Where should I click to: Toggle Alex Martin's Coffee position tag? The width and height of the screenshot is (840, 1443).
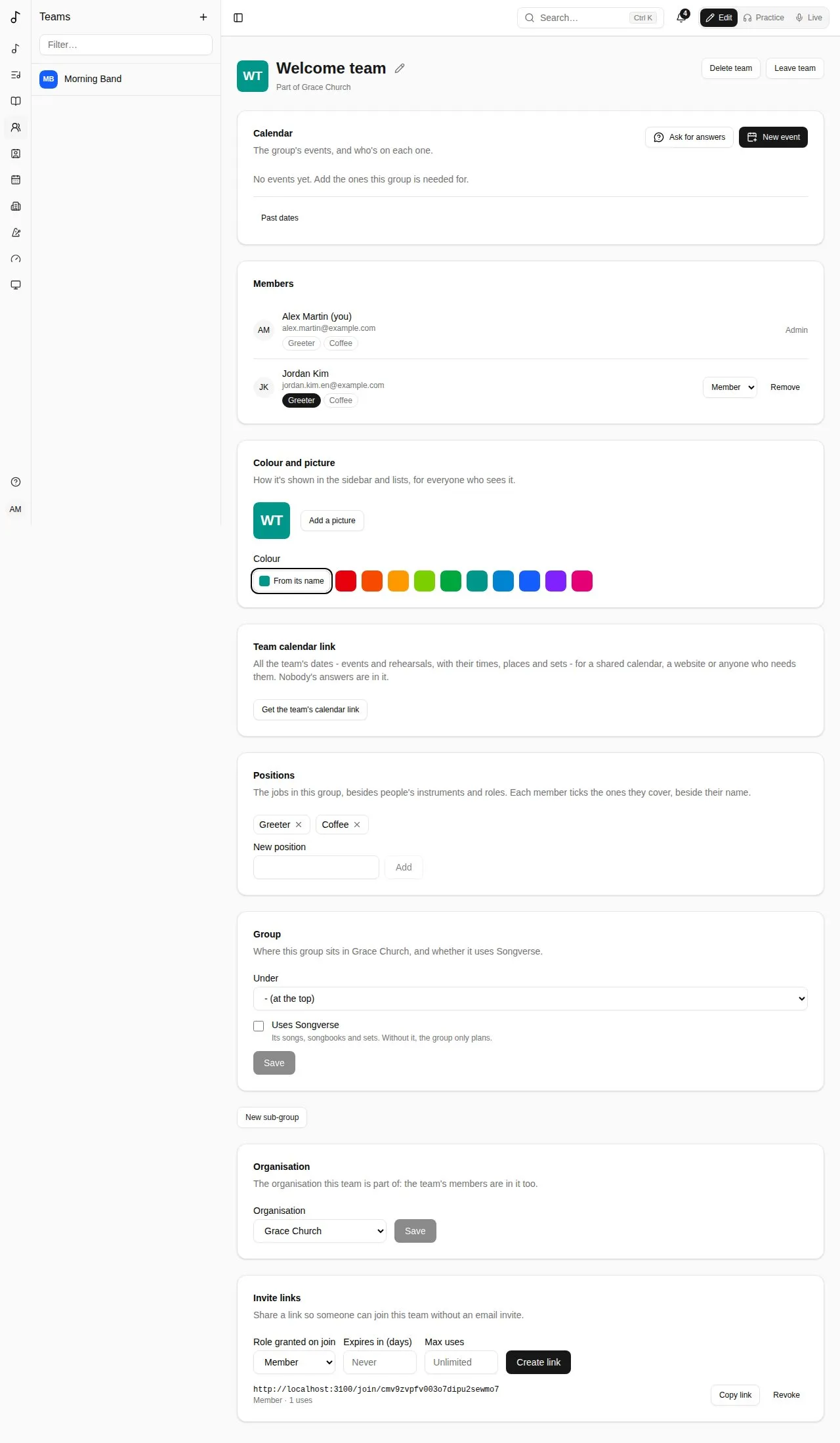tap(341, 343)
